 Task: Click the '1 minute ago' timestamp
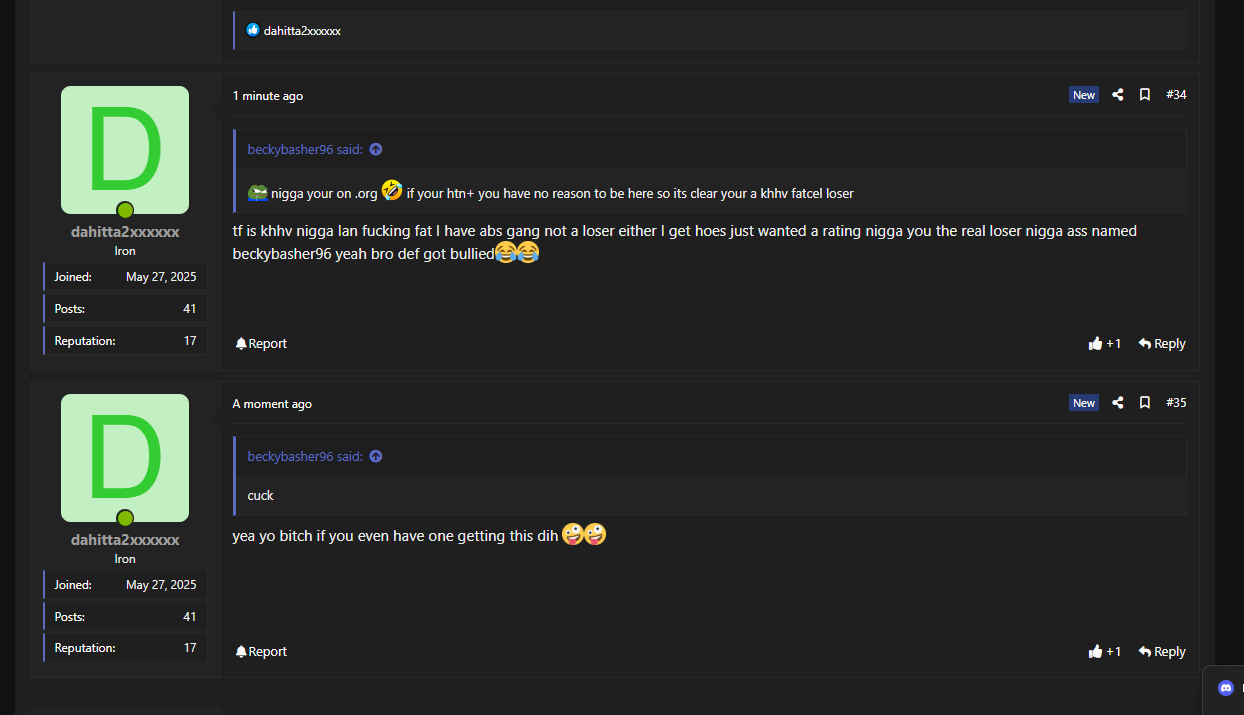click(268, 96)
